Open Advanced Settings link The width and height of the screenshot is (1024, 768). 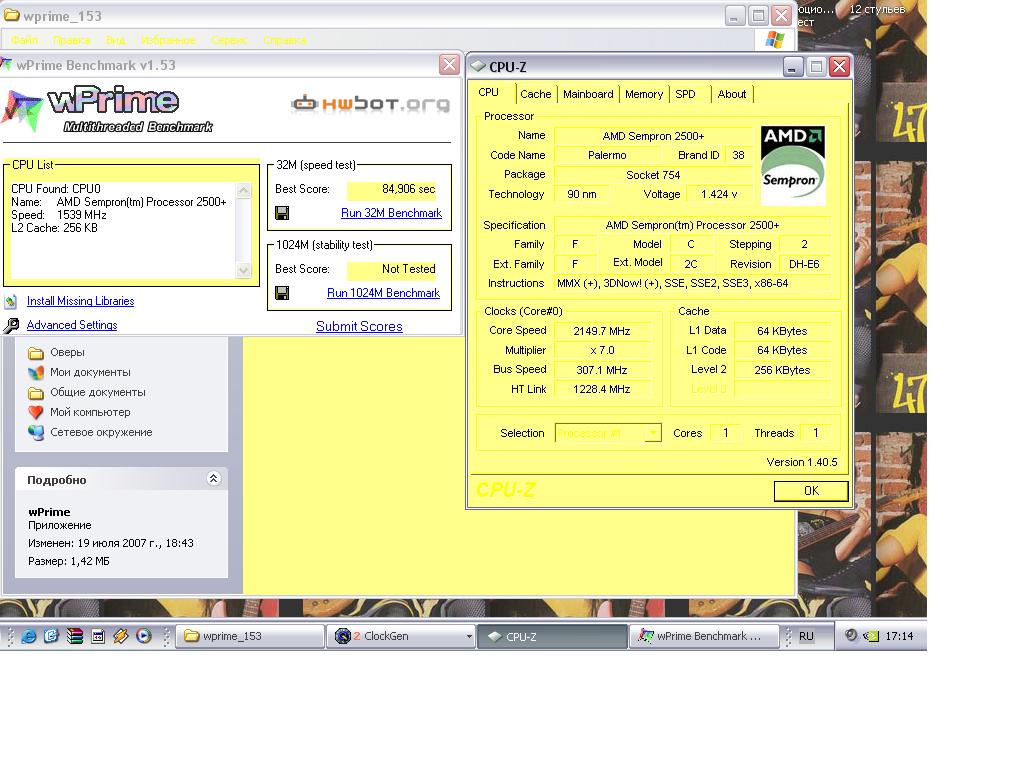pyautogui.click(x=72, y=325)
